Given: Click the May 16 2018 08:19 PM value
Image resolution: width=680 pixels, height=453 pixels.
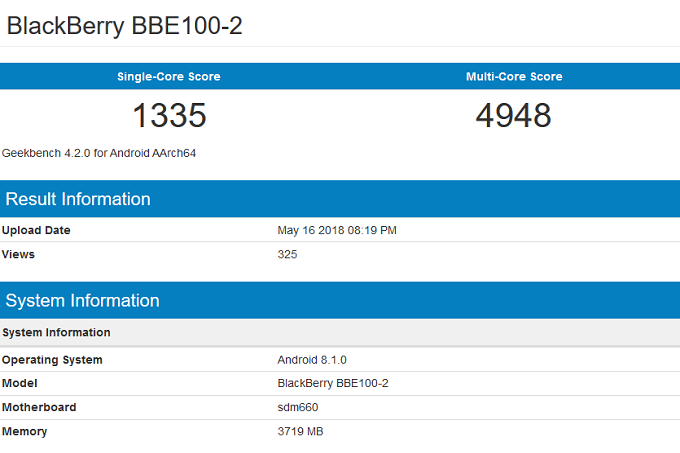Looking at the screenshot, I should click(337, 230).
